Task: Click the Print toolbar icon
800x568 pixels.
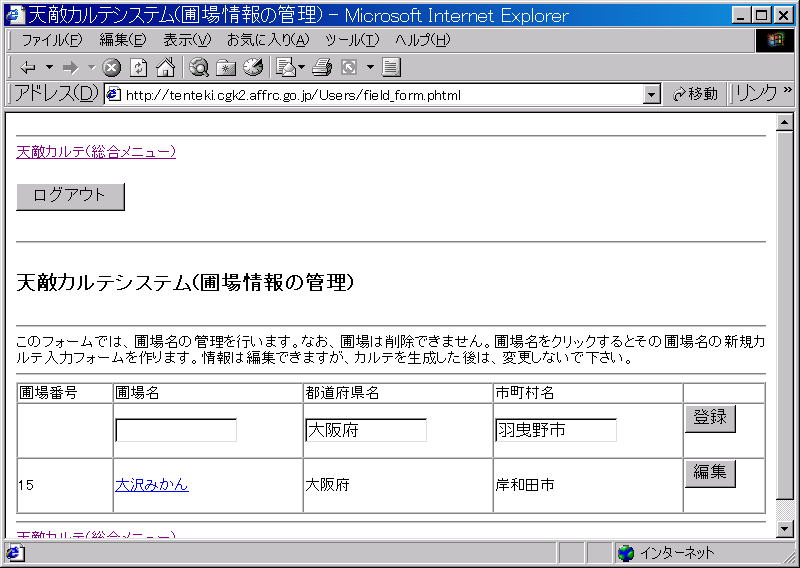Action: pyautogui.click(x=321, y=68)
